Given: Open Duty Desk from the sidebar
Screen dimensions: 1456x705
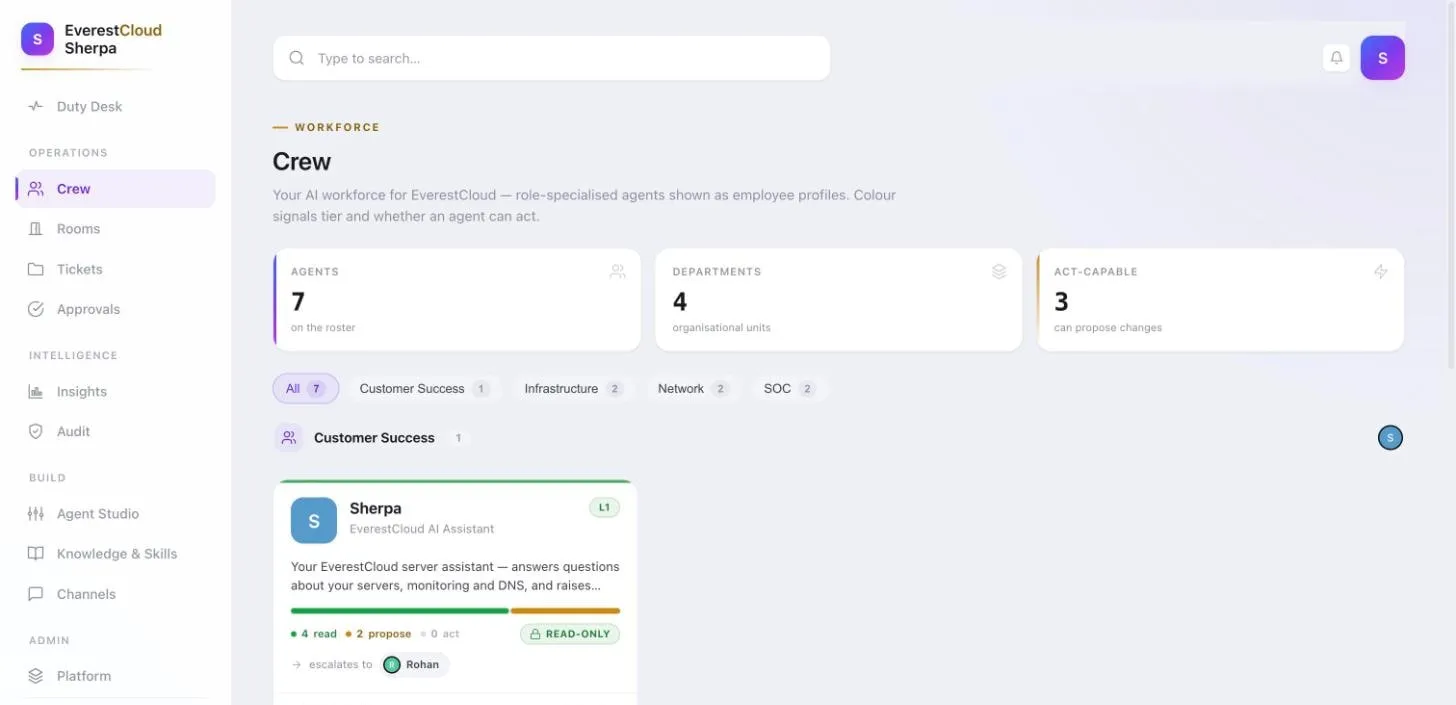Looking at the screenshot, I should point(115,106).
